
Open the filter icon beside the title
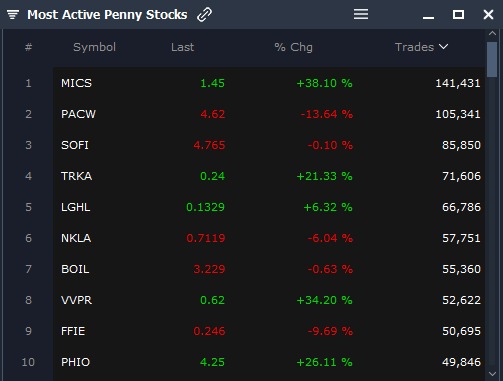click(13, 15)
